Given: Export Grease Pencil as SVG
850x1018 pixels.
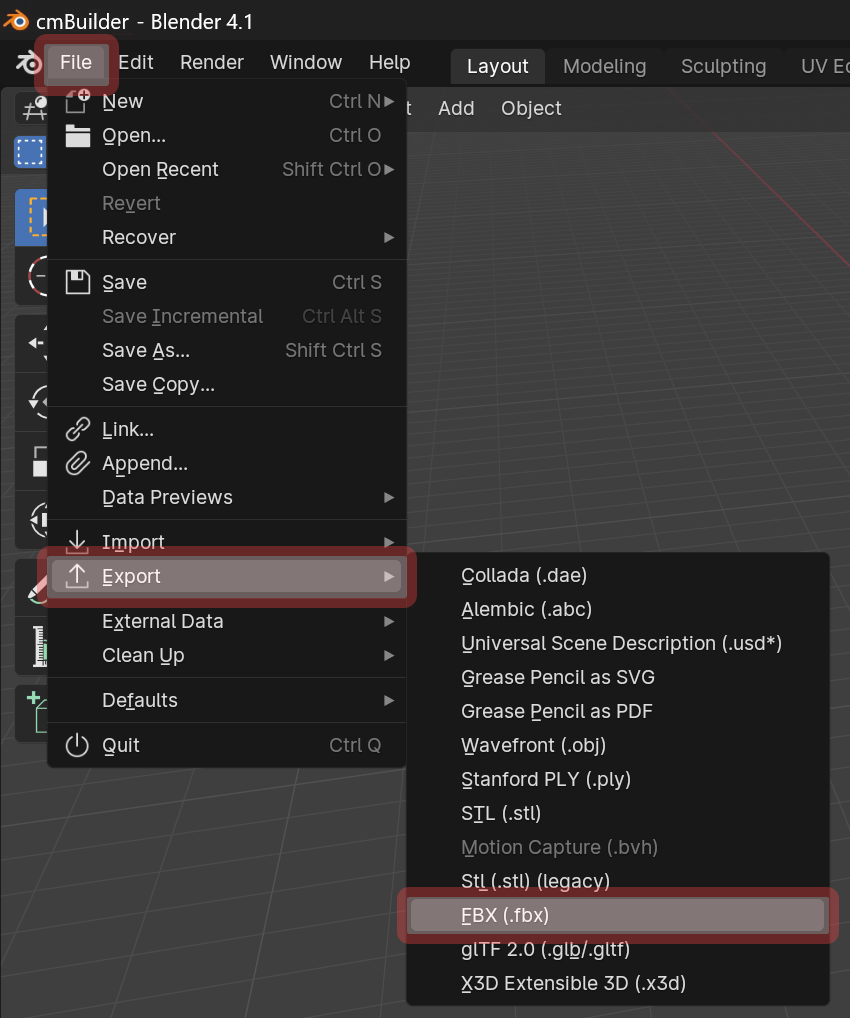Looking at the screenshot, I should click(618, 678).
